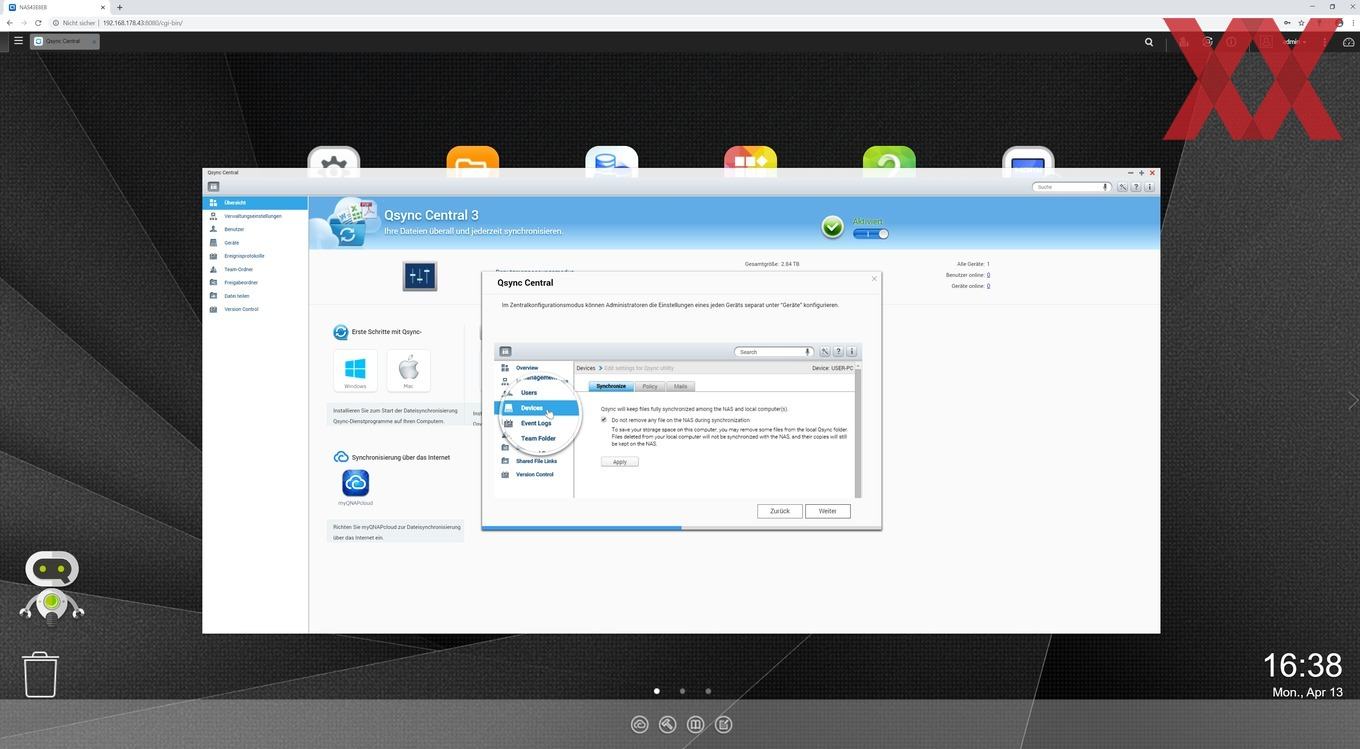The image size is (1360, 749).
Task: Click the browser reload button
Action: [39, 22]
